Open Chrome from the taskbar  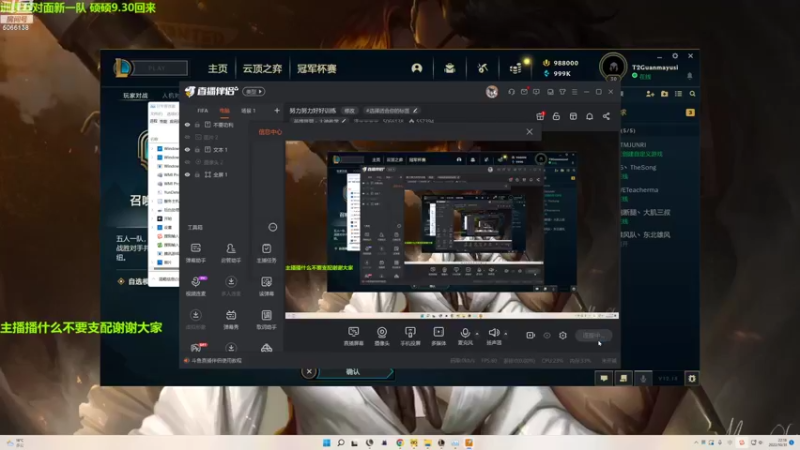pos(399,443)
